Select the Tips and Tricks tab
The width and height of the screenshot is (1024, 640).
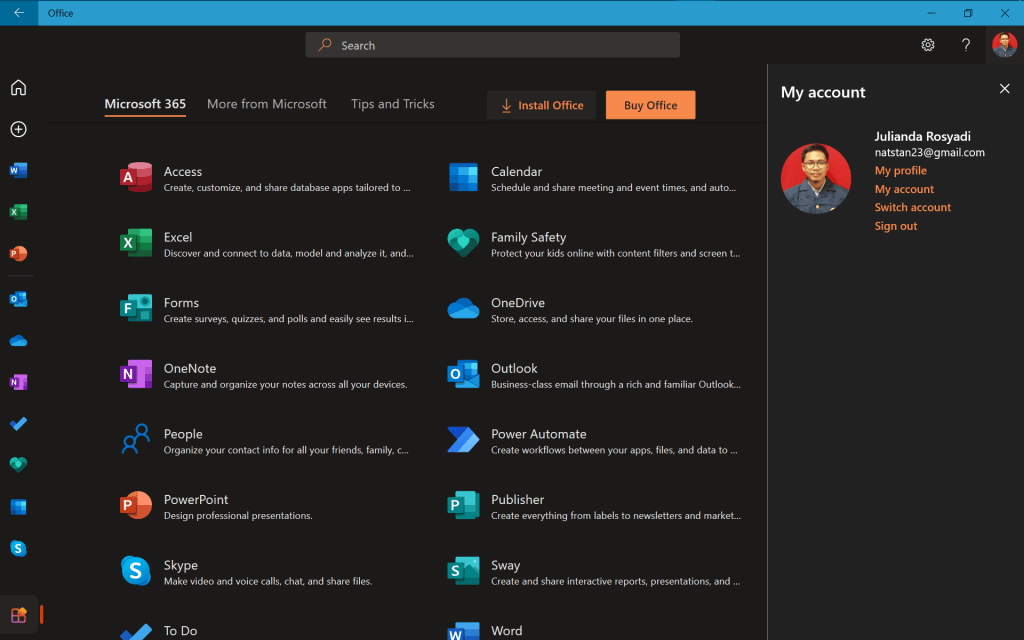(392, 104)
